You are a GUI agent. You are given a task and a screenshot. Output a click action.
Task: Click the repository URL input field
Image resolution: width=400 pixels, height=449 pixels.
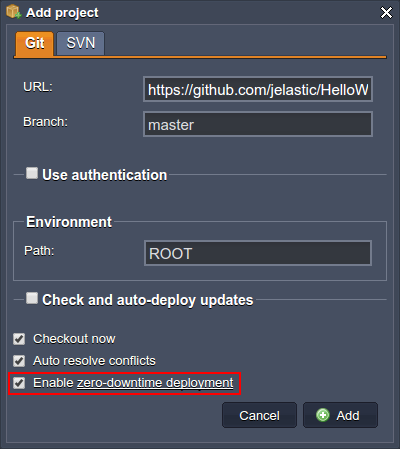click(x=258, y=89)
